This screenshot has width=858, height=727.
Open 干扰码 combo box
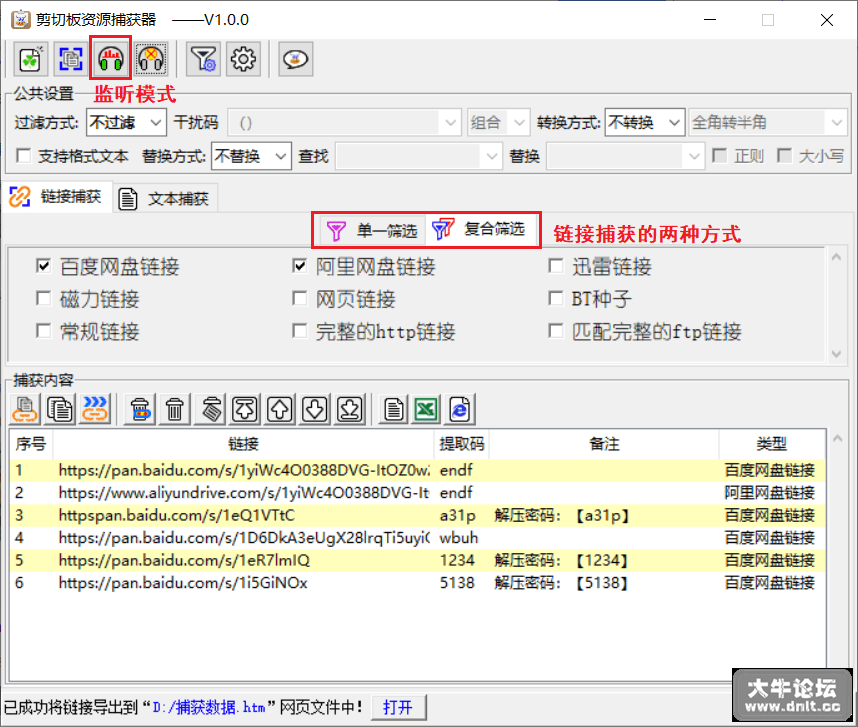(344, 123)
